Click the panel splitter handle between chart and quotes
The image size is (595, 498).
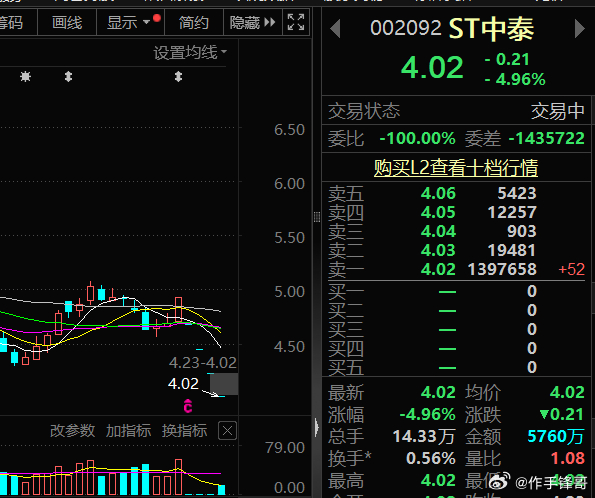(317, 217)
